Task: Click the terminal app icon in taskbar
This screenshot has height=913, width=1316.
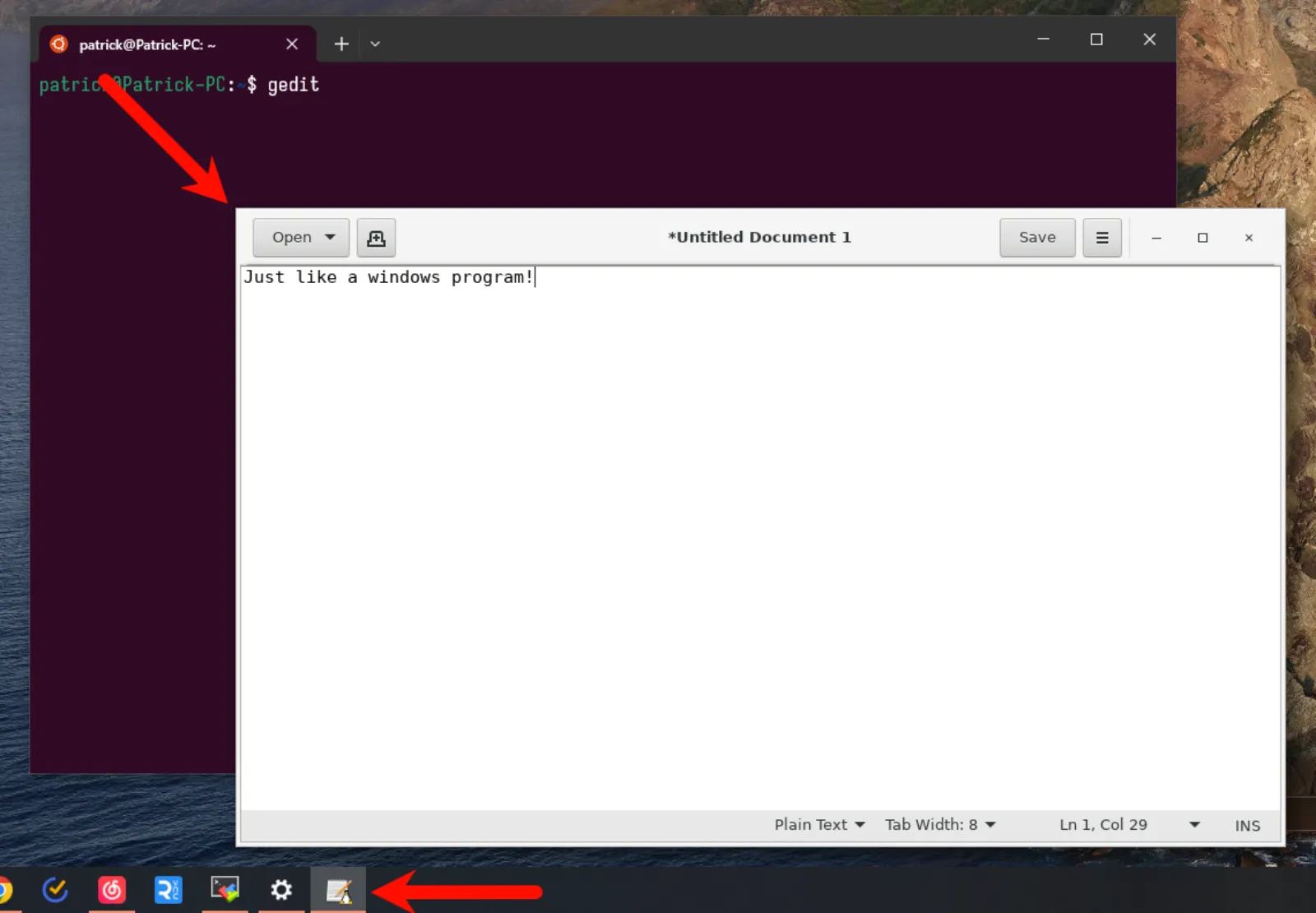Action: (225, 889)
